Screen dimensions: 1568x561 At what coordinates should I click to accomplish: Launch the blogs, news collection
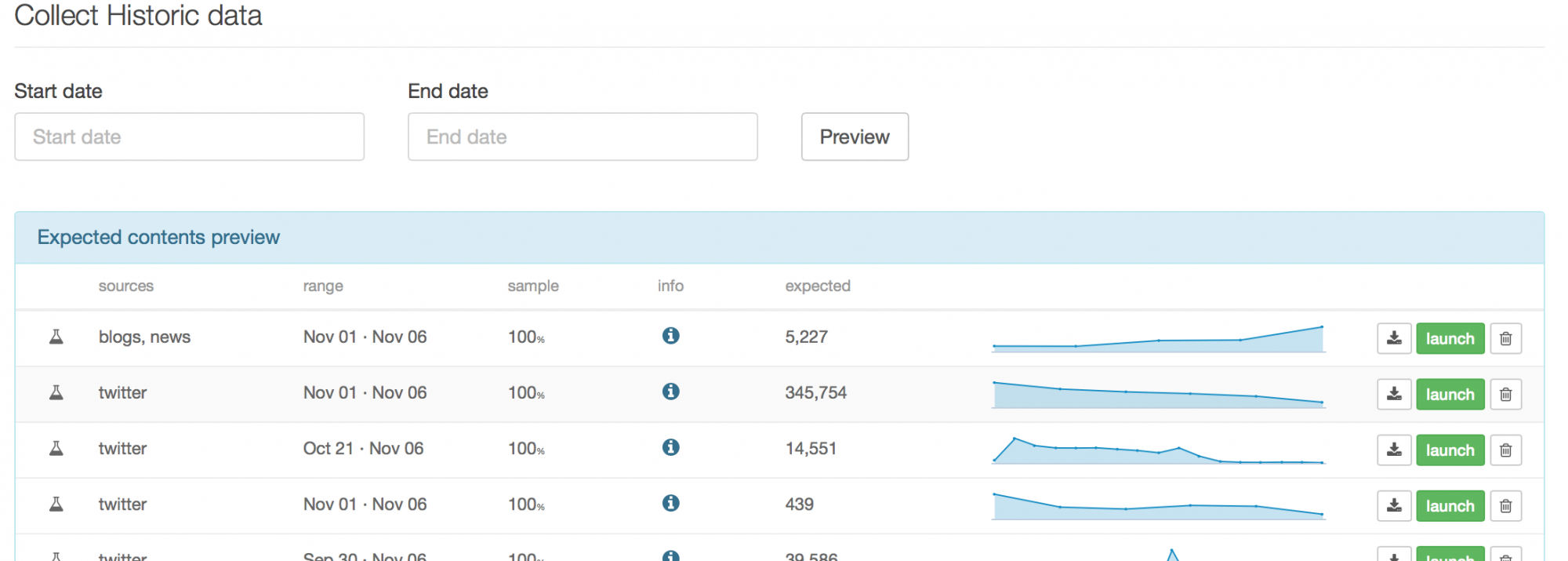(x=1450, y=339)
